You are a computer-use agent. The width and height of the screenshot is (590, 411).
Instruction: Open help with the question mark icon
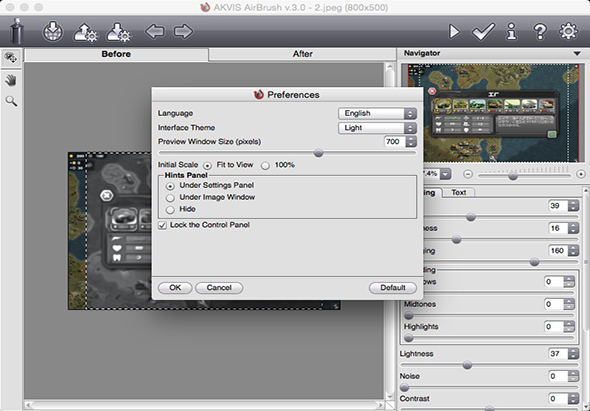(540, 32)
